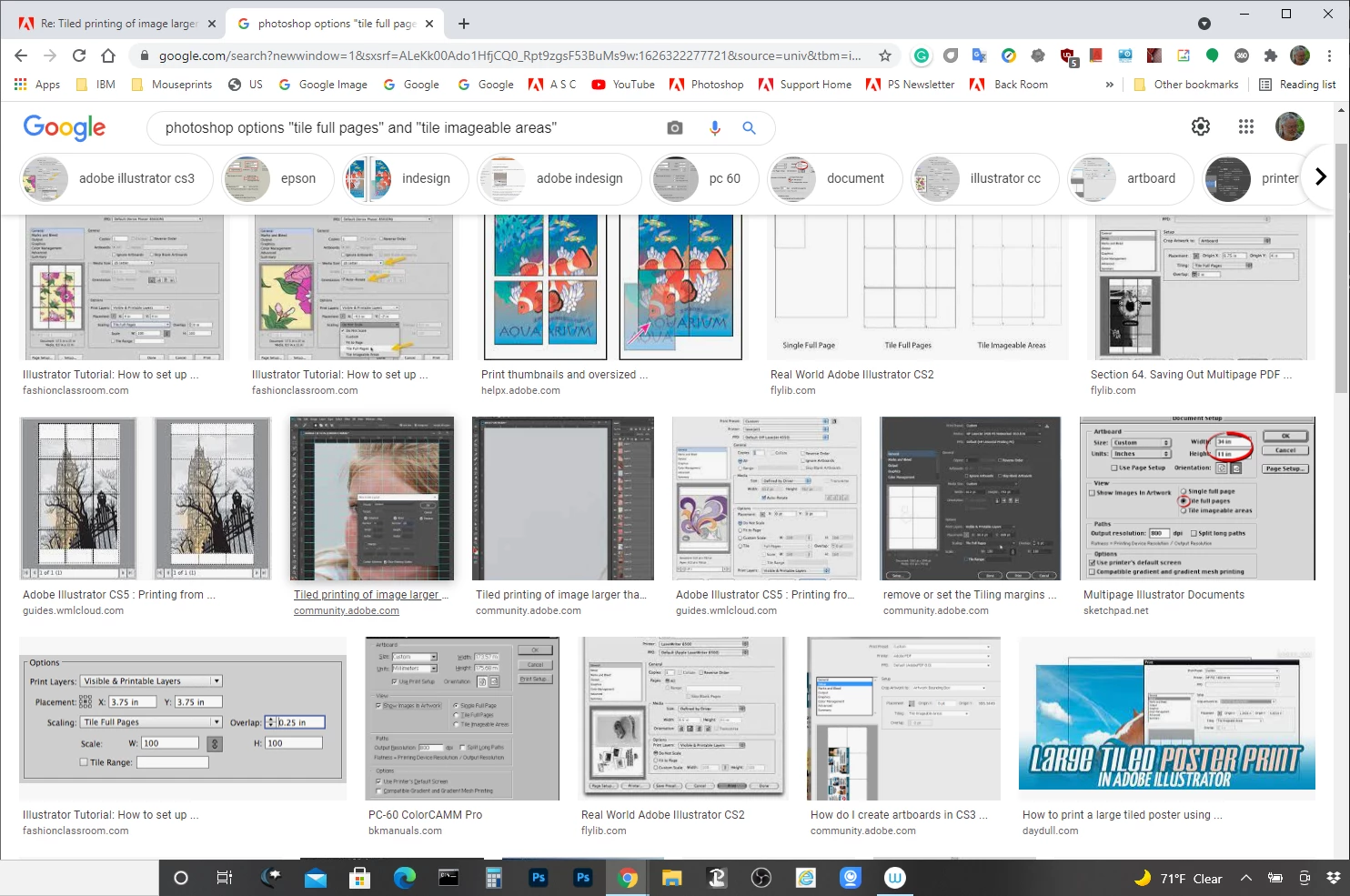Expand the hidden bookmarks chevron
Screen dimensions: 1350x896
1109,85
